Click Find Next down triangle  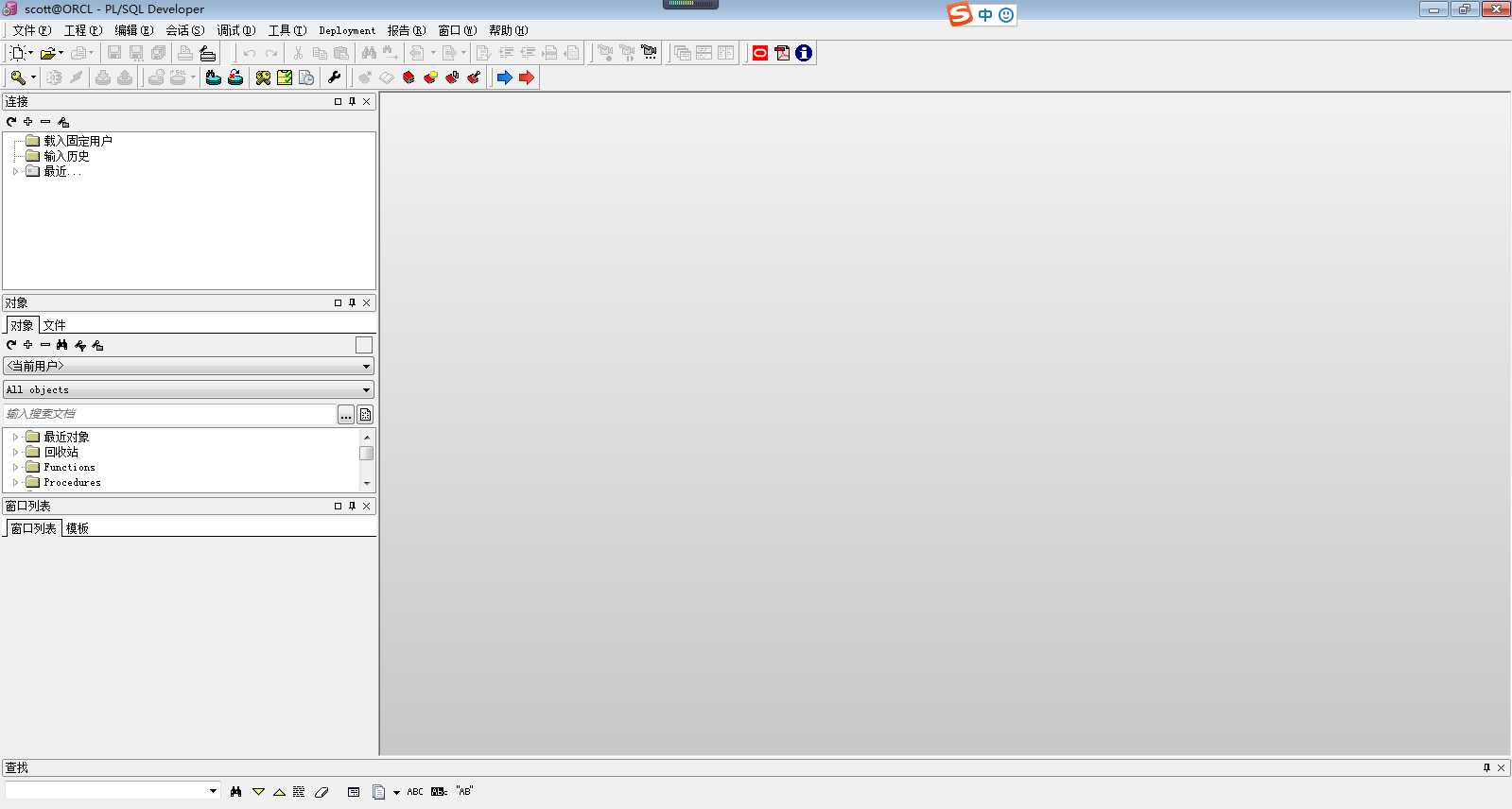(258, 792)
